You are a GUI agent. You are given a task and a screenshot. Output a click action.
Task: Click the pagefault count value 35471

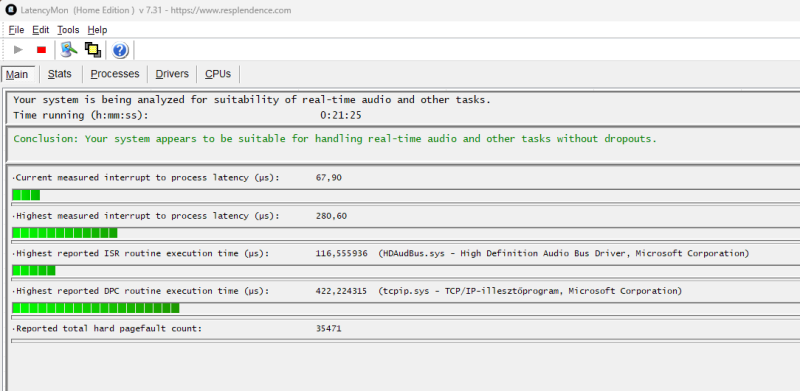pos(329,329)
